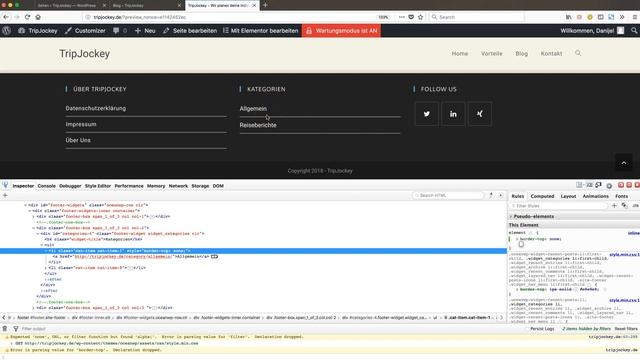Screen dimensions: 640x360
Task: Open the Xing follow icon
Action: (x=480, y=114)
